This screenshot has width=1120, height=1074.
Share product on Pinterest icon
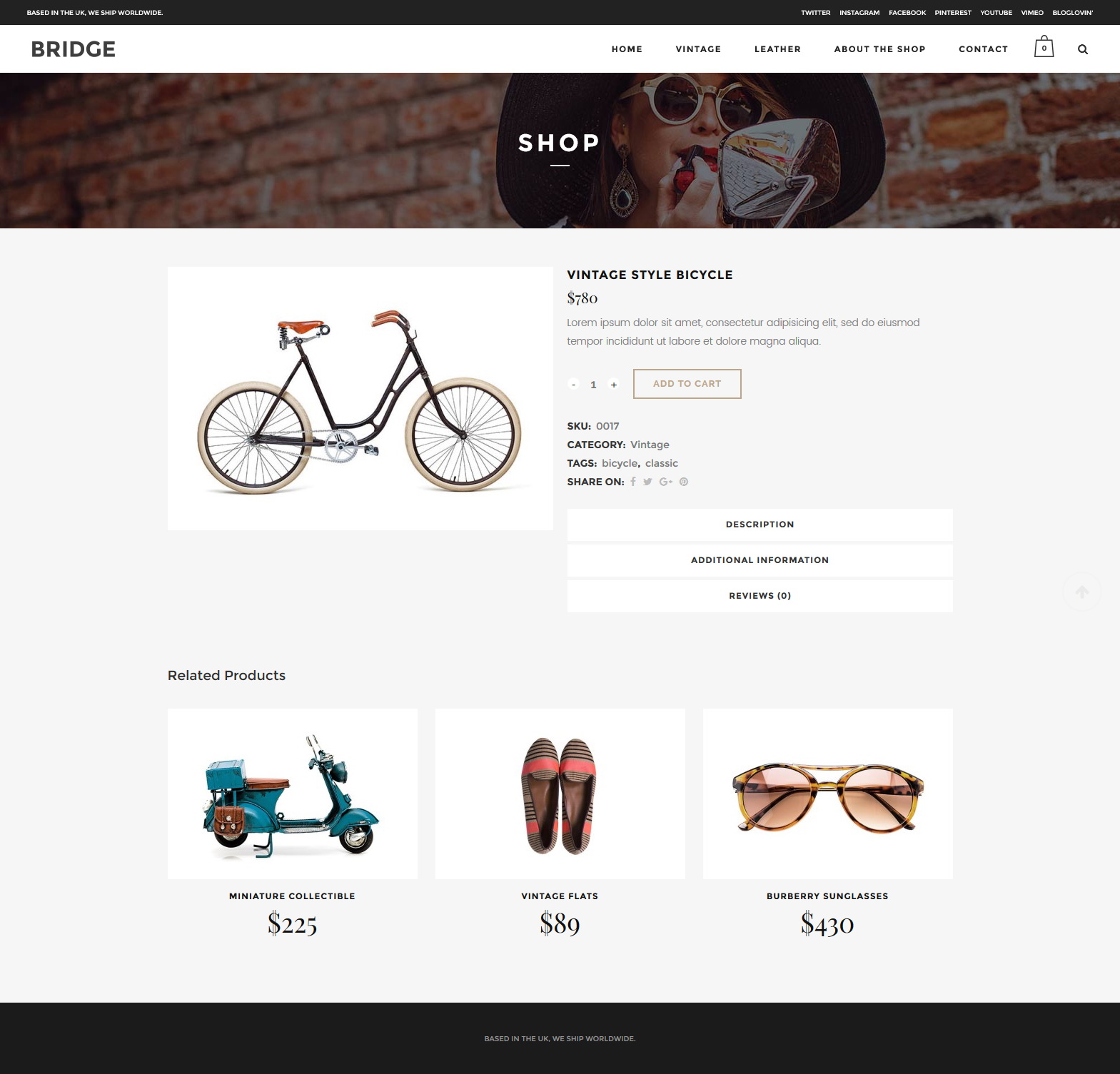point(684,482)
